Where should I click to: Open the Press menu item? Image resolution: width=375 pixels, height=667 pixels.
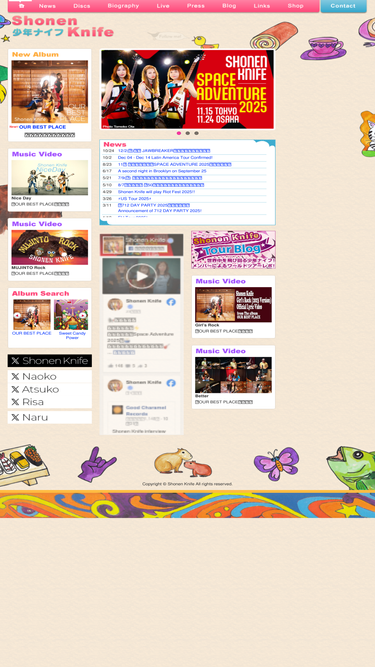[x=196, y=6]
